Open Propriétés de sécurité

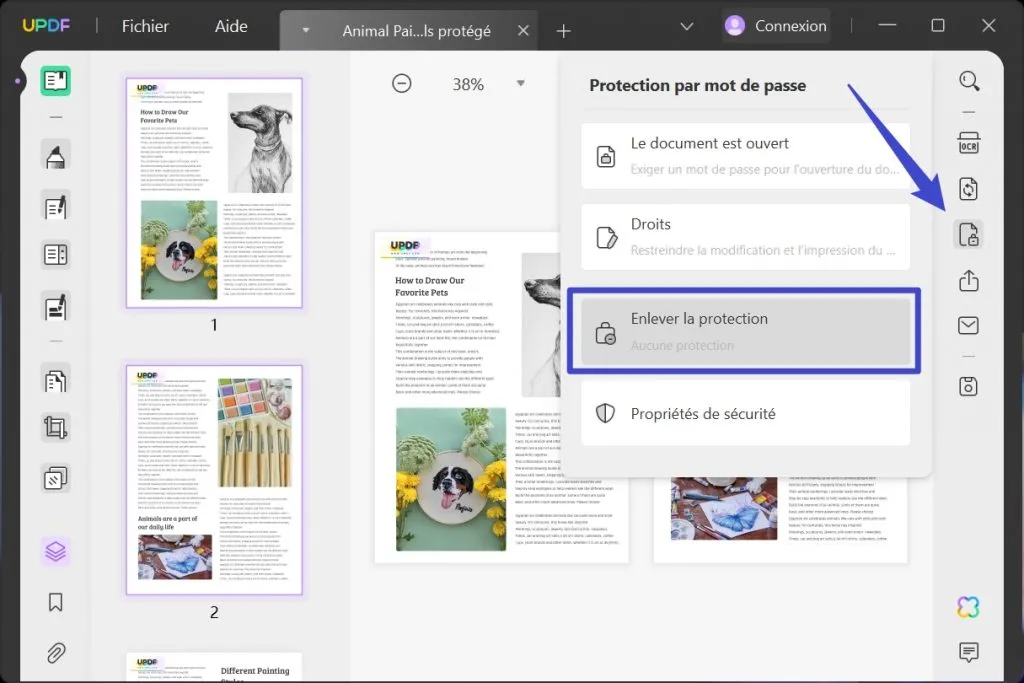(x=745, y=412)
